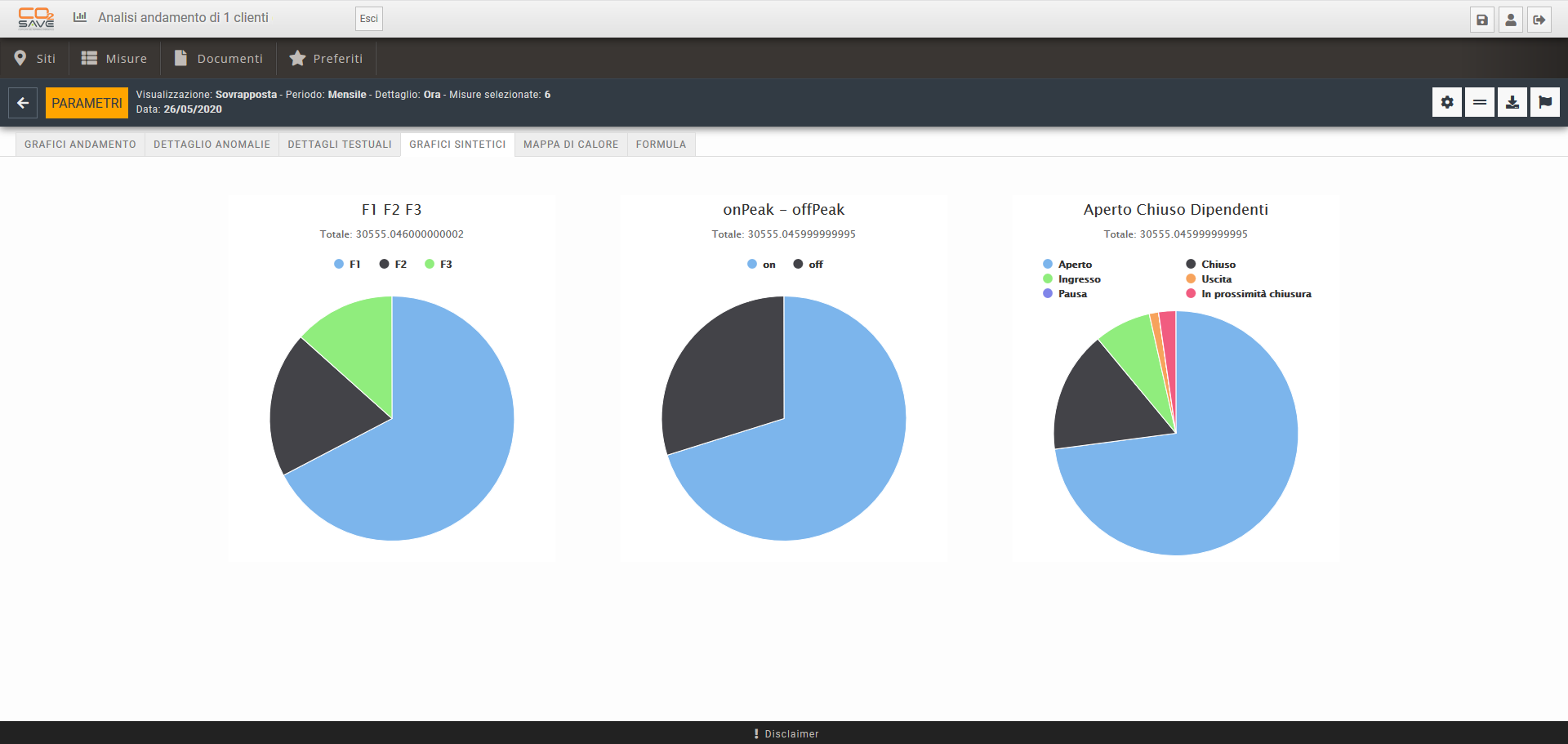Toggle Pausa legend entry
Image resolution: width=1568 pixels, height=744 pixels.
point(1065,293)
